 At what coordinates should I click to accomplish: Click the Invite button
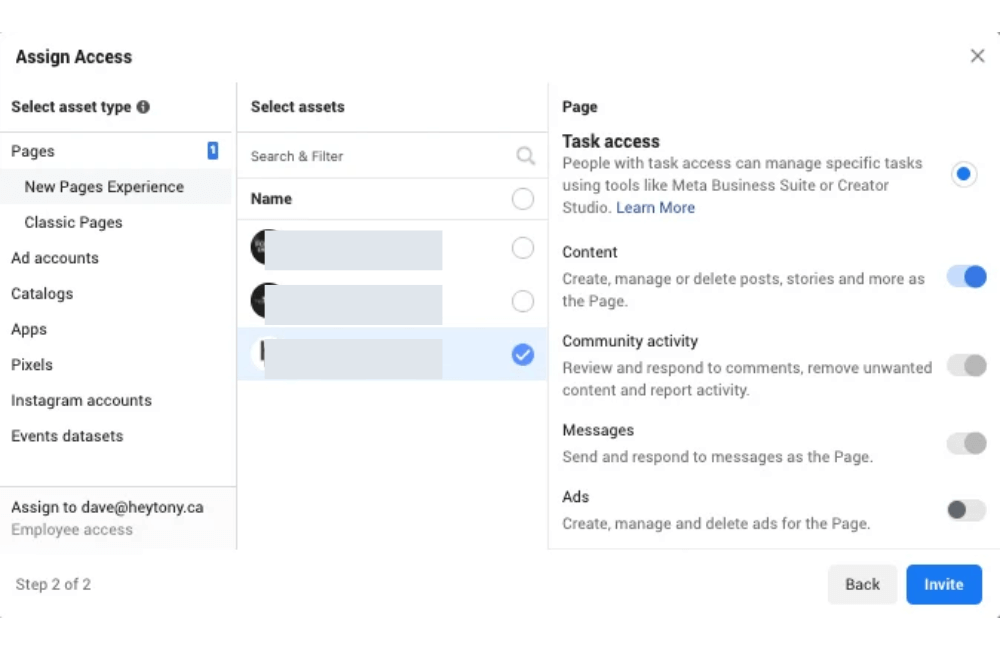click(943, 584)
